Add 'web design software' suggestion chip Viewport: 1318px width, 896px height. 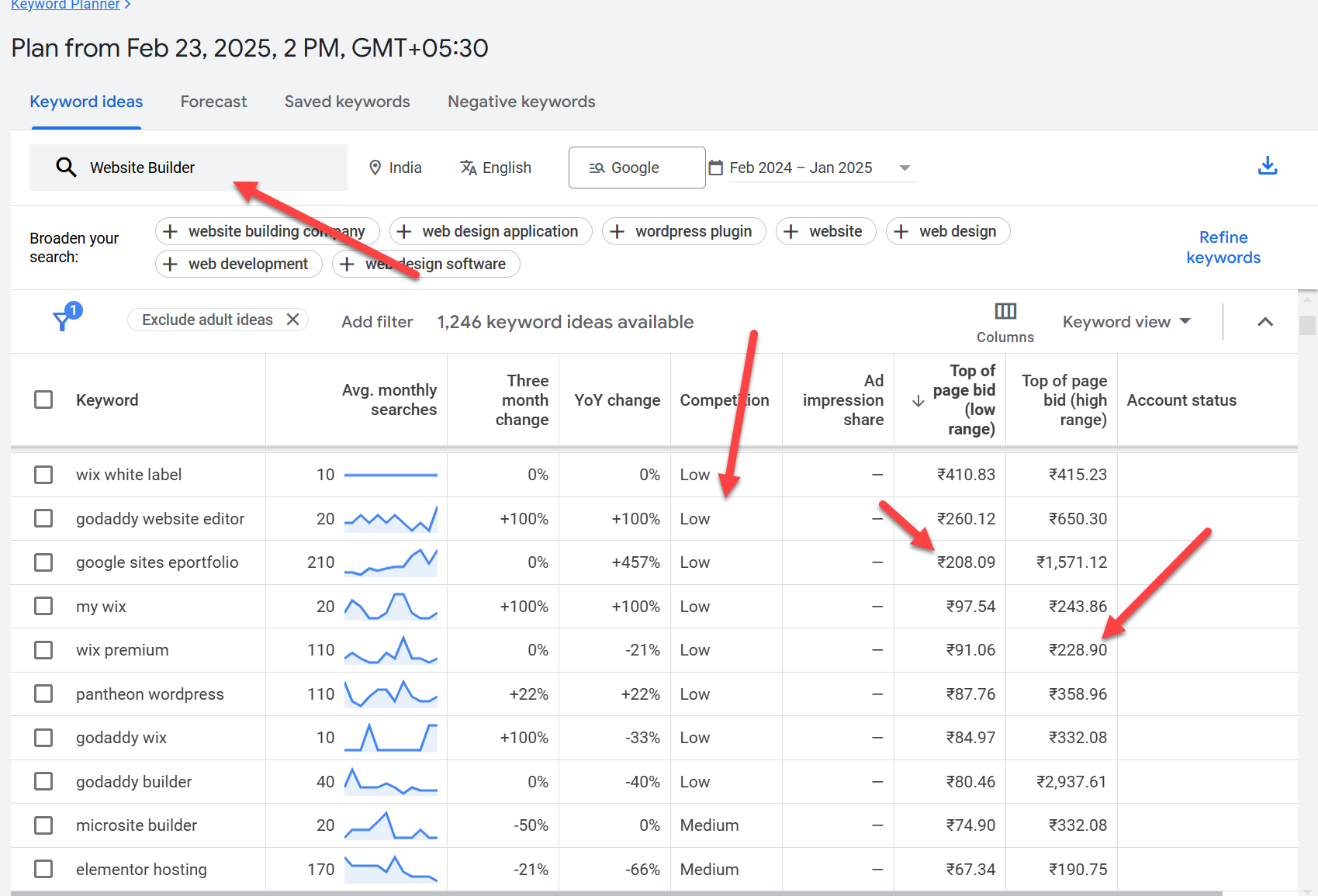pos(426,264)
